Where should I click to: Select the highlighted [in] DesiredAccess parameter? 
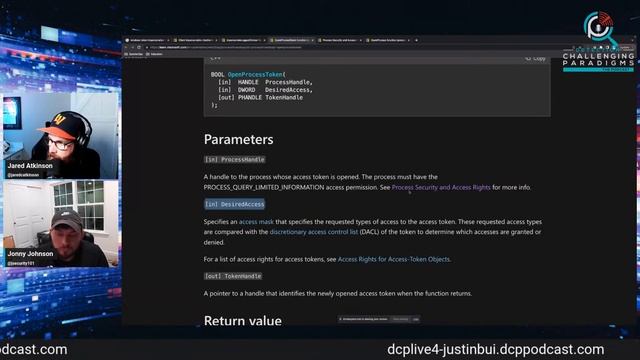[x=234, y=204]
